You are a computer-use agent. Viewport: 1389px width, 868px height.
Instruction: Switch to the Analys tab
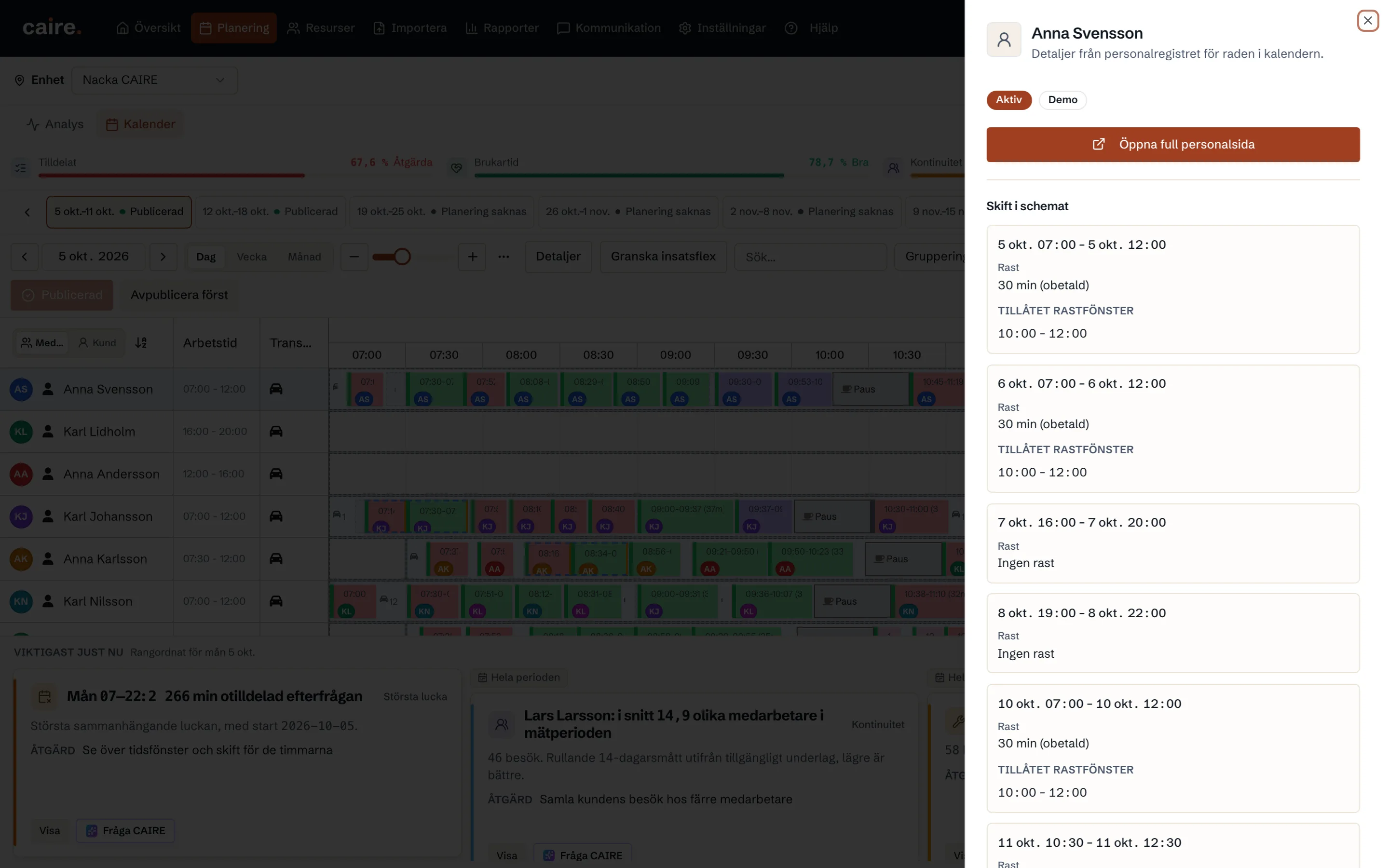tap(55, 124)
